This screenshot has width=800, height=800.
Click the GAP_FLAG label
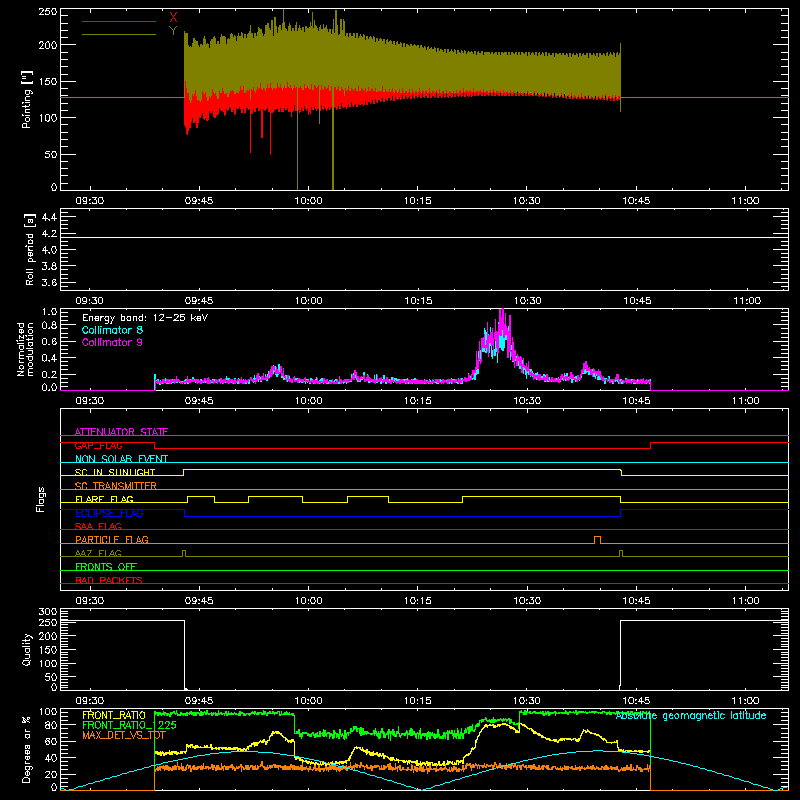tap(98, 445)
